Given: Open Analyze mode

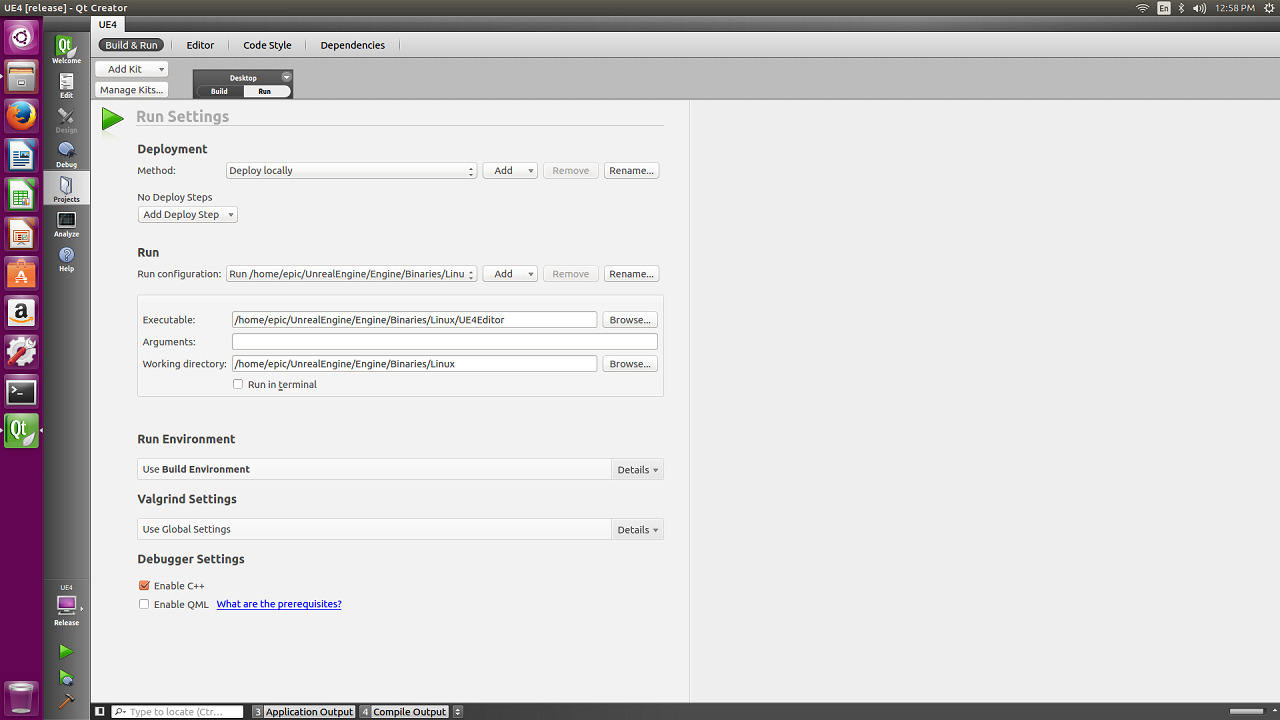Looking at the screenshot, I should tap(66, 224).
